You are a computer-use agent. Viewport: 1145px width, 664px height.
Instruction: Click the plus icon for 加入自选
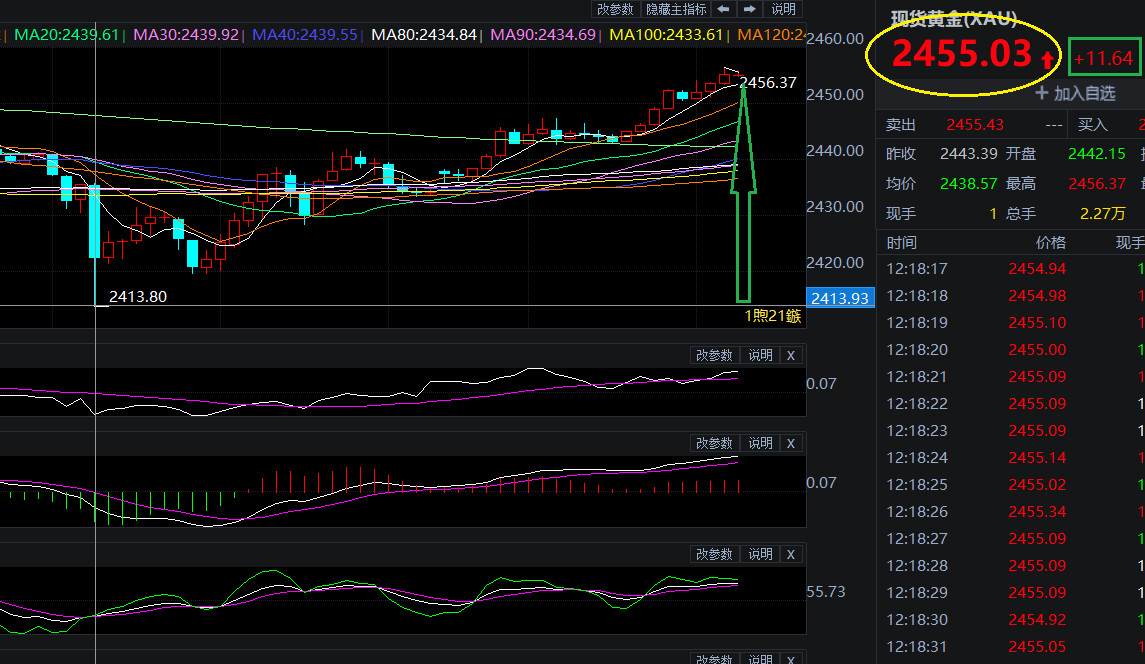point(1042,93)
